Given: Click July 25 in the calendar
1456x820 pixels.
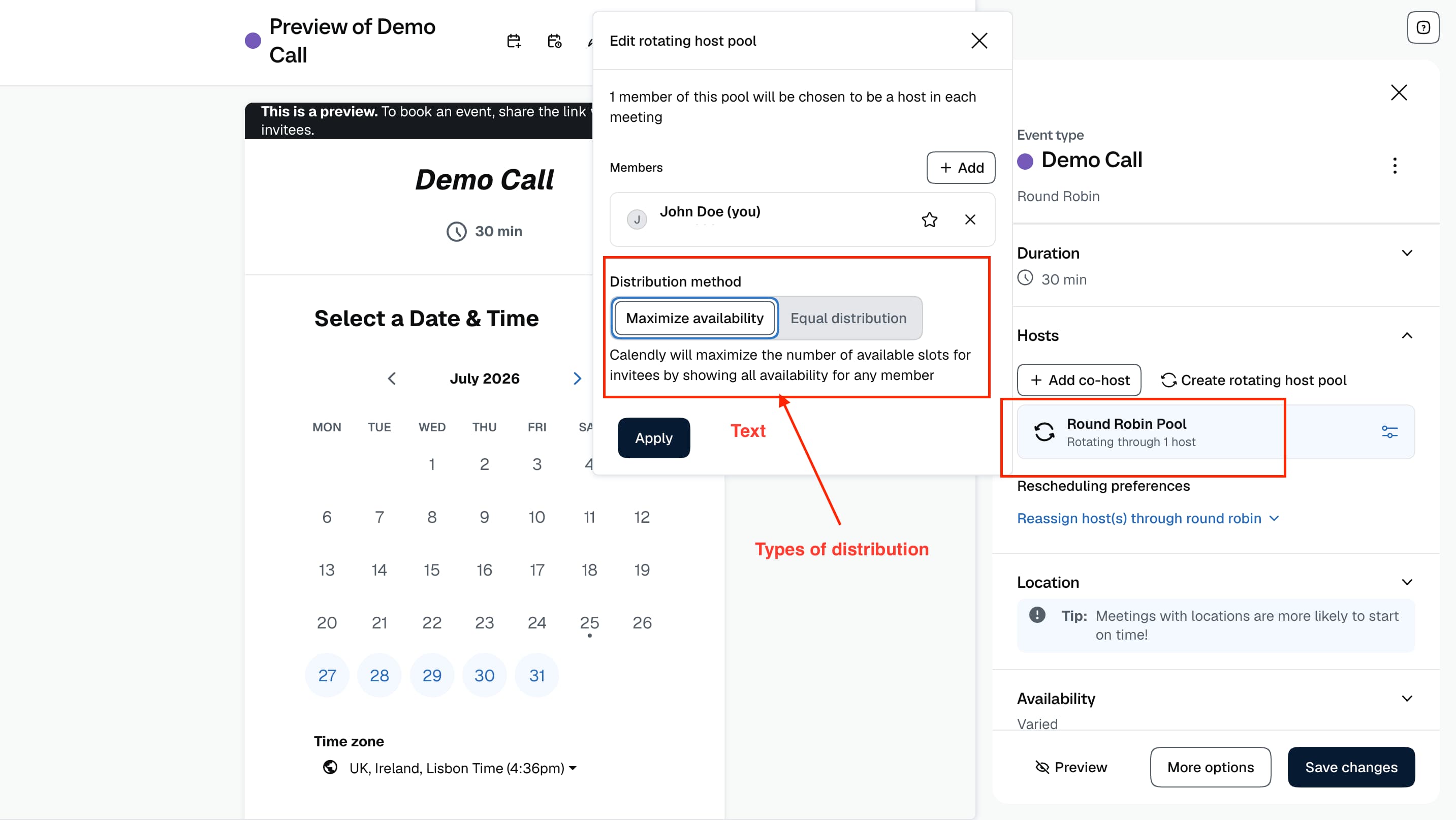Looking at the screenshot, I should [x=589, y=623].
